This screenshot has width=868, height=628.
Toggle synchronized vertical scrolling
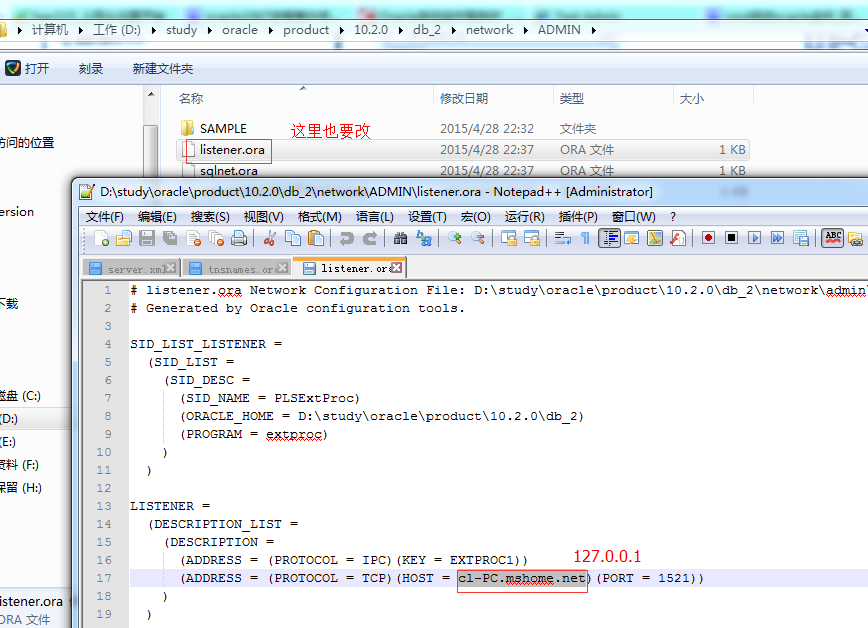(x=509, y=238)
